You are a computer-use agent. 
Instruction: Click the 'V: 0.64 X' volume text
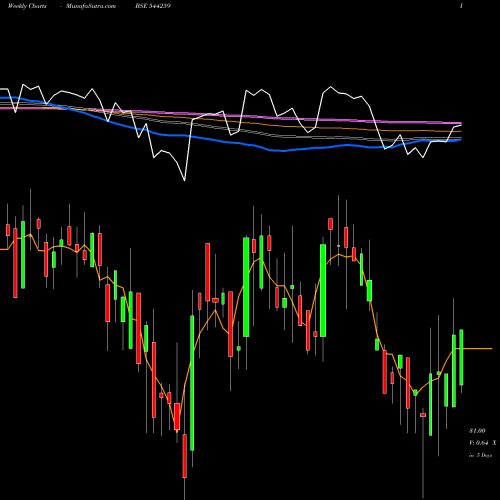482,443
